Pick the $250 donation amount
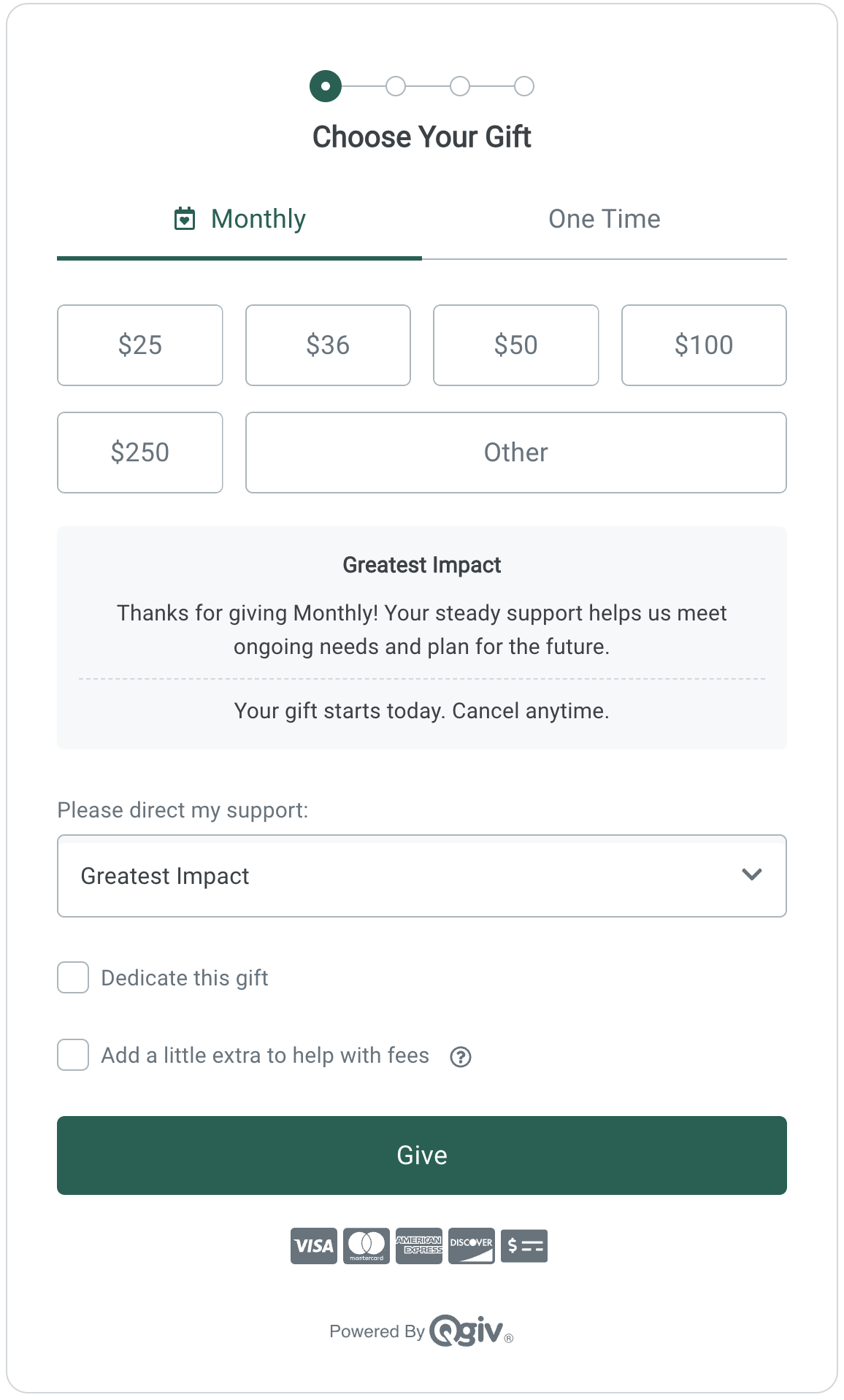844x1400 pixels. (140, 453)
